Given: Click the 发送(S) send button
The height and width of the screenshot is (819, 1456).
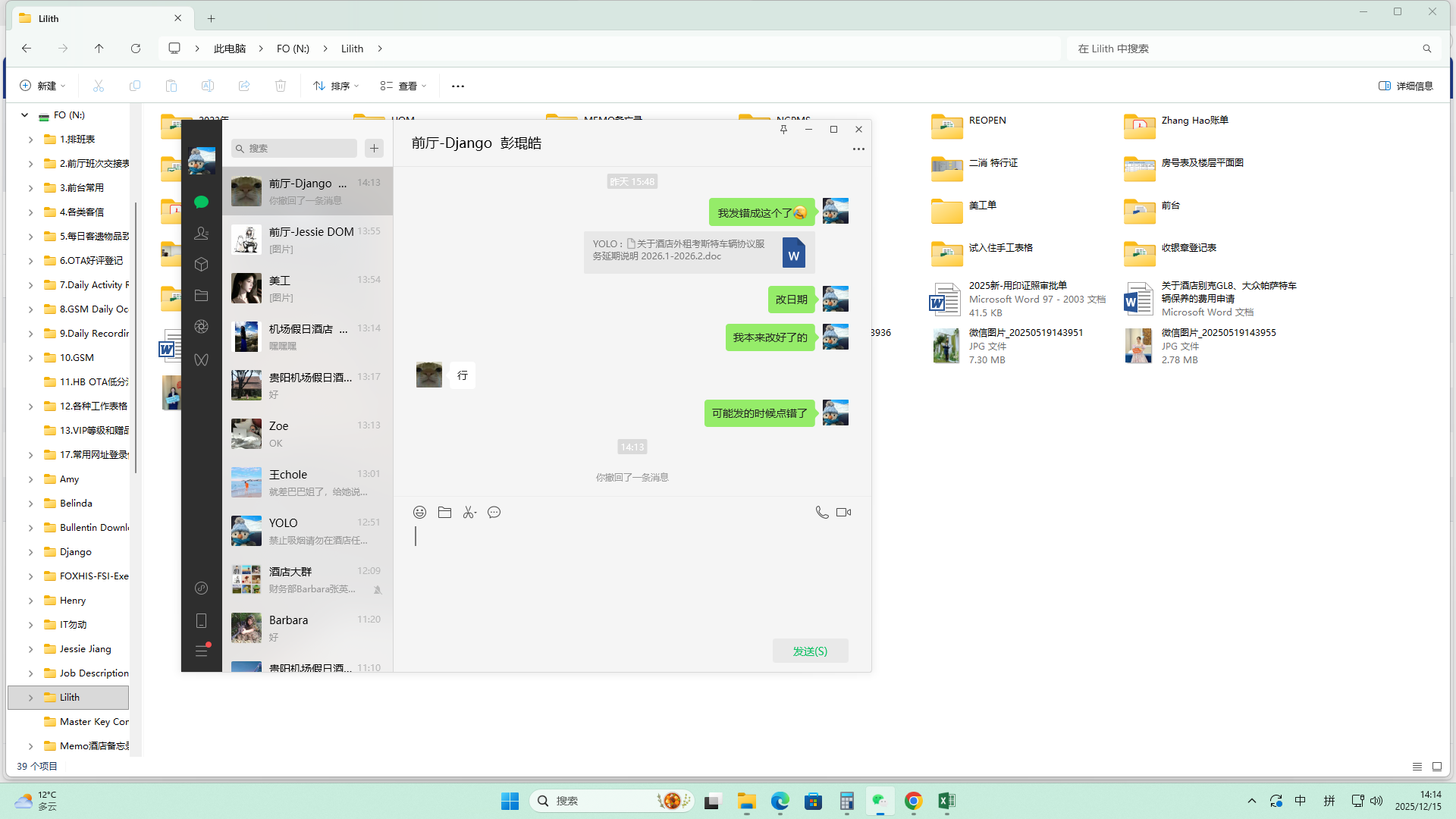Looking at the screenshot, I should coord(810,651).
